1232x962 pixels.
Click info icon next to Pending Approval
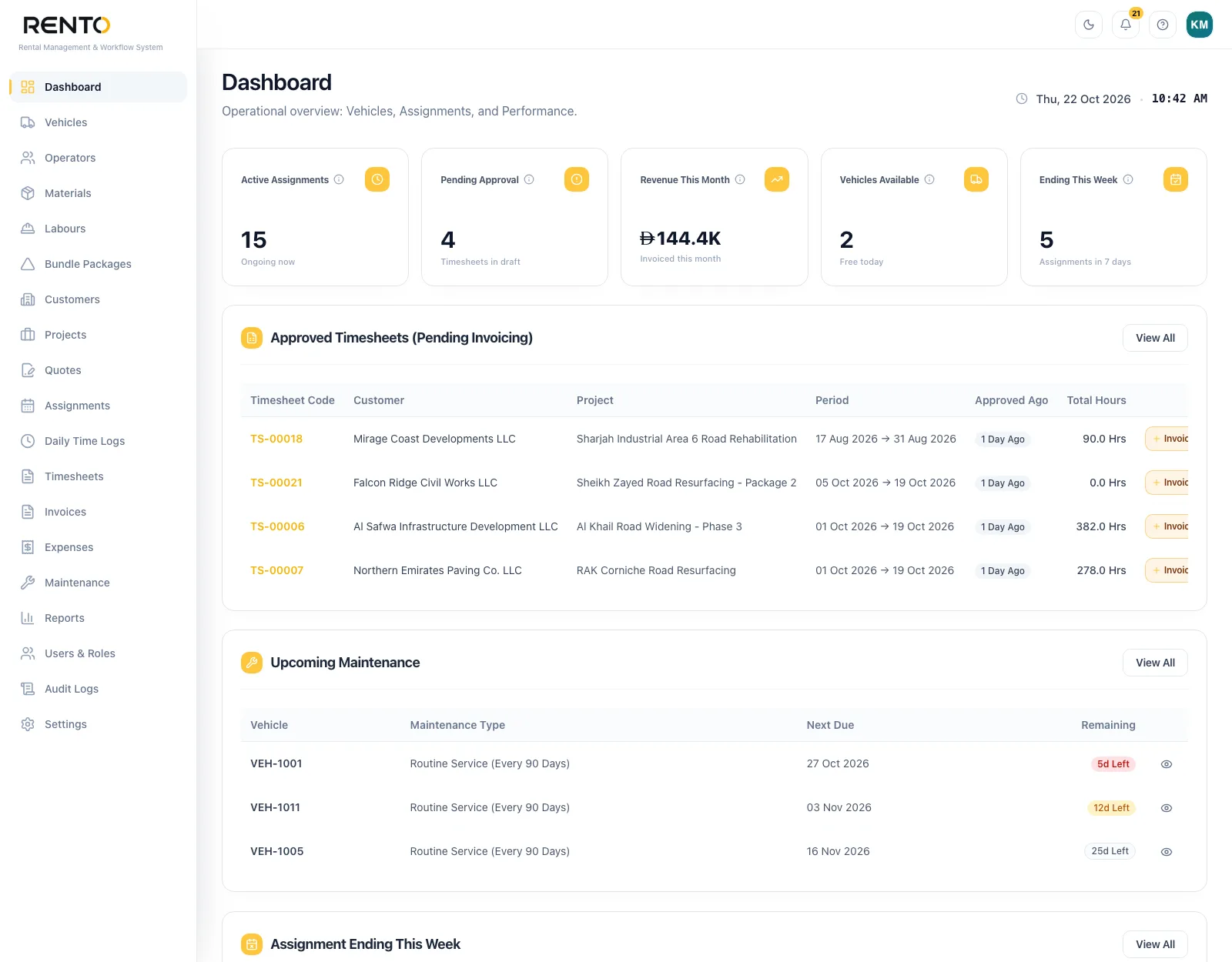tap(529, 179)
